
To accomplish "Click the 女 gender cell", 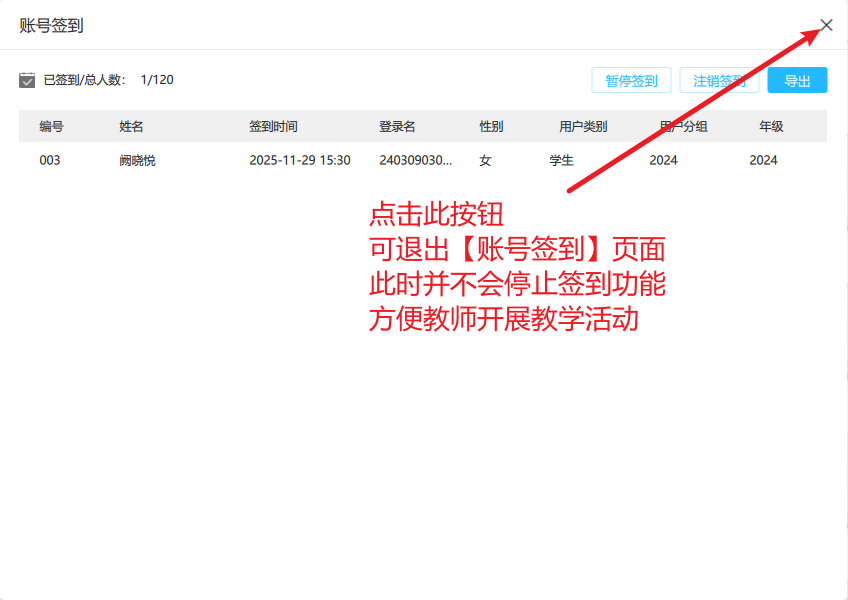I will tap(486, 160).
